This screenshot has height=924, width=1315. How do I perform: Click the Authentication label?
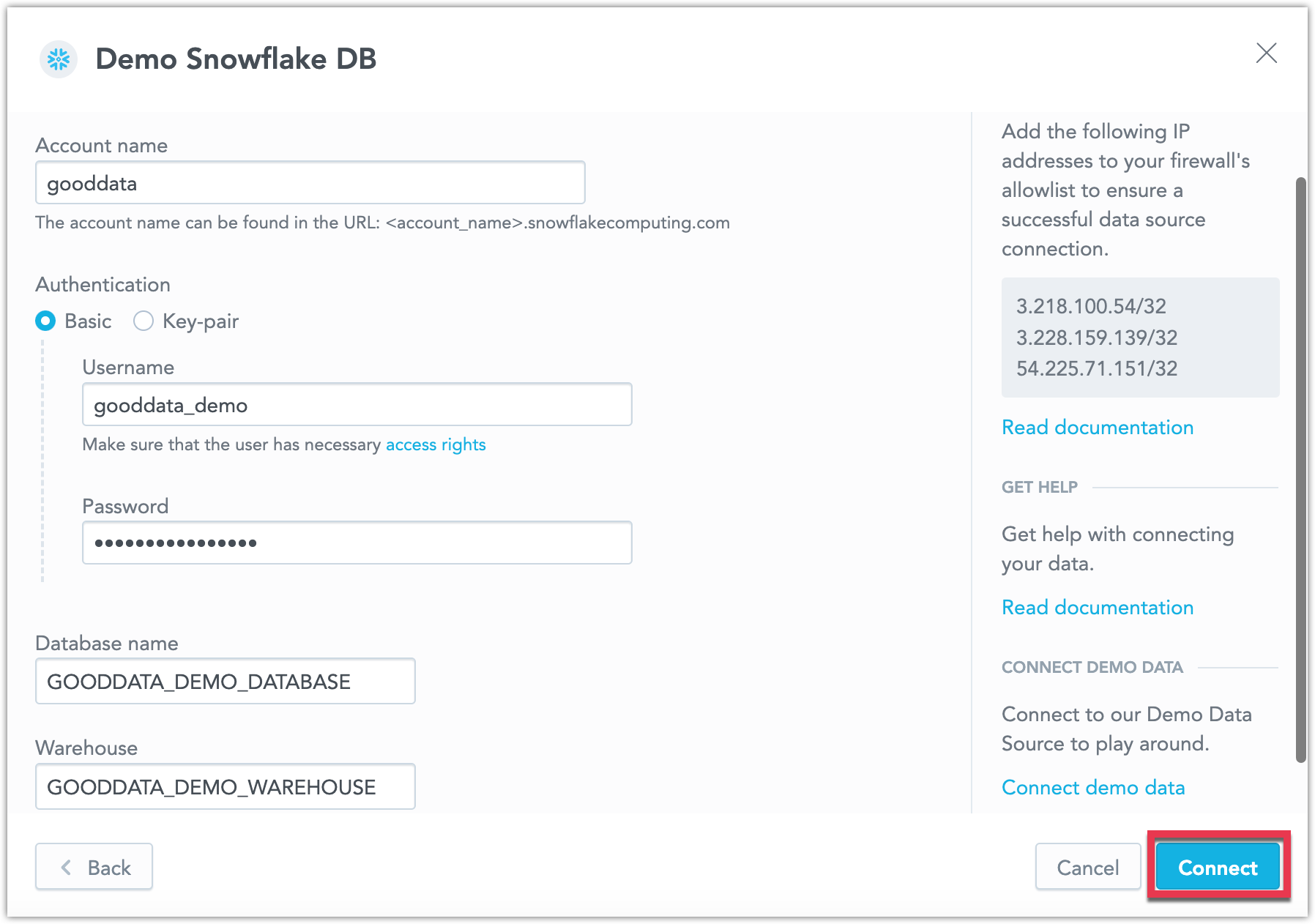[x=103, y=285]
